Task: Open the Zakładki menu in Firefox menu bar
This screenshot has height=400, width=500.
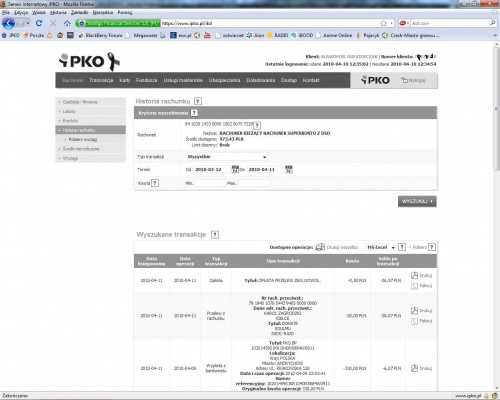Action: coord(79,12)
